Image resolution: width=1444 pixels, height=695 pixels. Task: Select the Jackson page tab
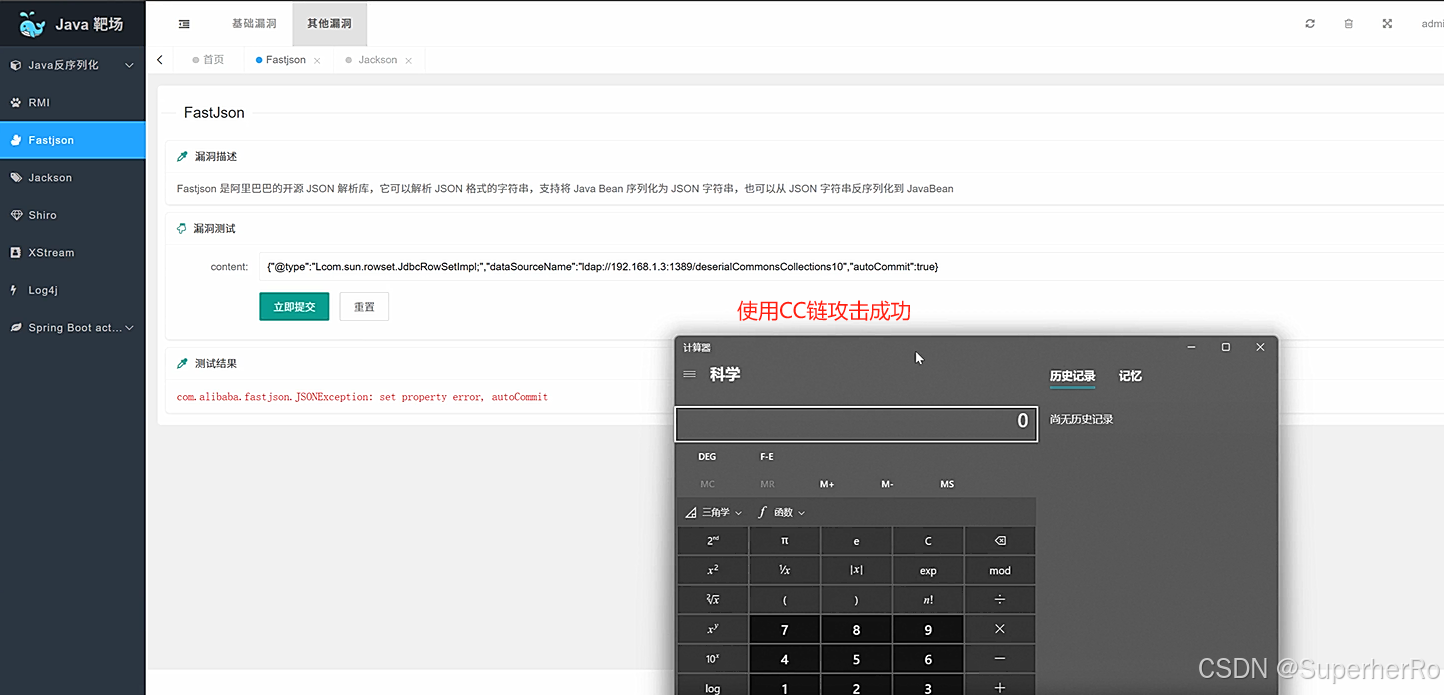pyautogui.click(x=378, y=60)
